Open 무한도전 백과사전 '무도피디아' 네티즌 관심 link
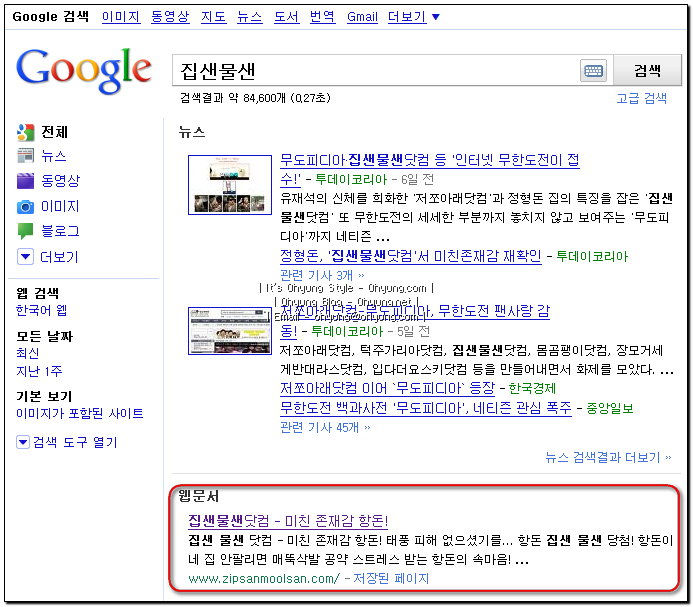Viewport: 693px width, 607px height. point(426,408)
